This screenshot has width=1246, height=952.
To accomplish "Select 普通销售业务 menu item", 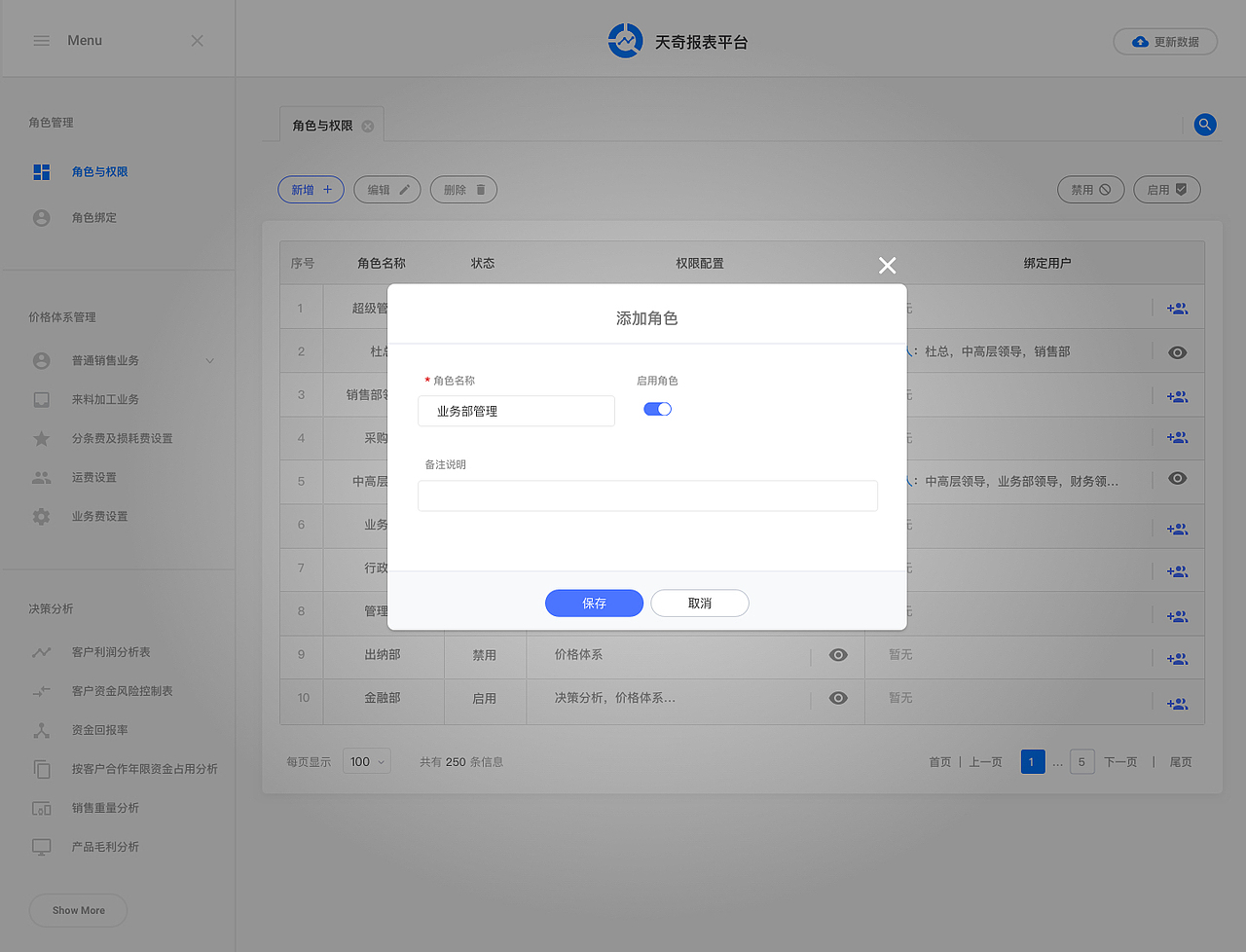I will coord(105,361).
